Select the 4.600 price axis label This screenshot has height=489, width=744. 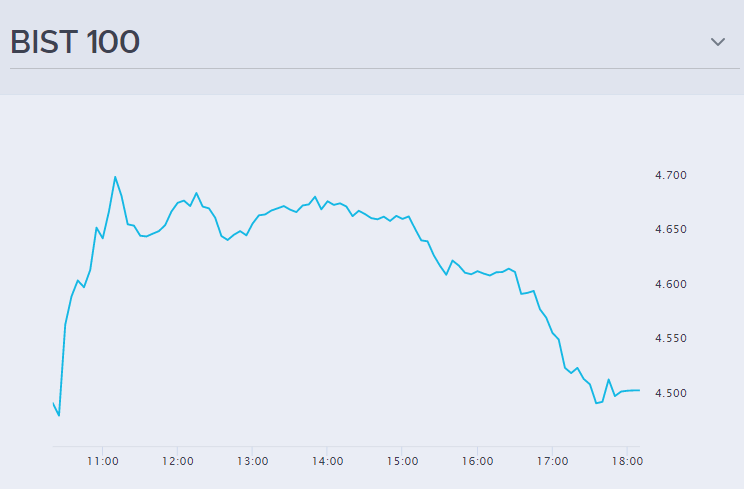671,285
